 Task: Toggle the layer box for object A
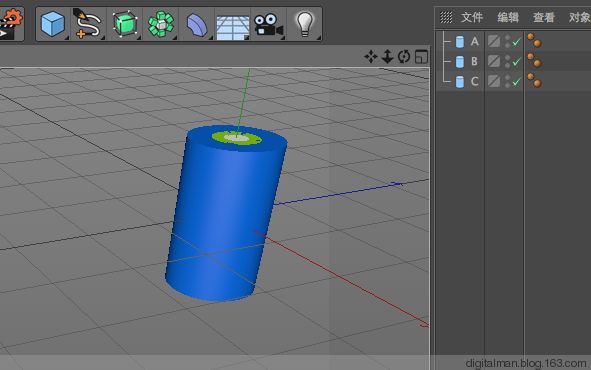coord(494,41)
